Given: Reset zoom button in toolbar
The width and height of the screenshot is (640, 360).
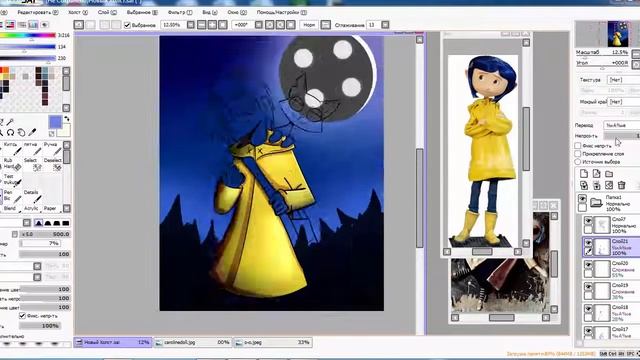Looking at the screenshot, I should pyautogui.click(x=223, y=25).
